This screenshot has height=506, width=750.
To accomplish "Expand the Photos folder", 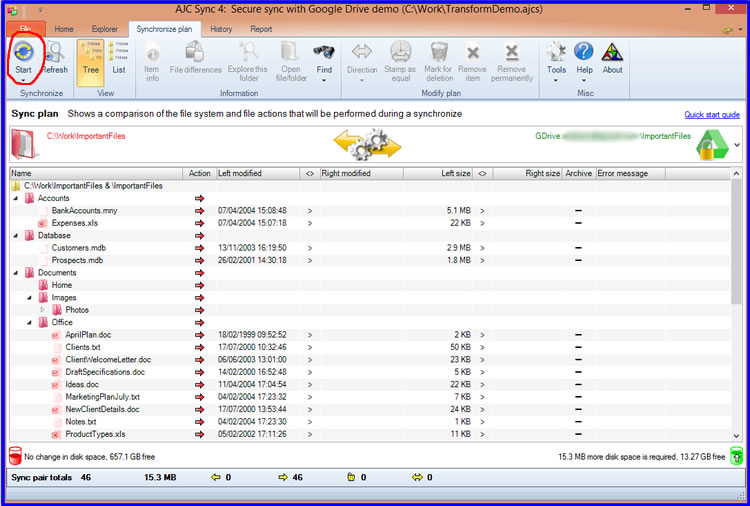I will 43,310.
